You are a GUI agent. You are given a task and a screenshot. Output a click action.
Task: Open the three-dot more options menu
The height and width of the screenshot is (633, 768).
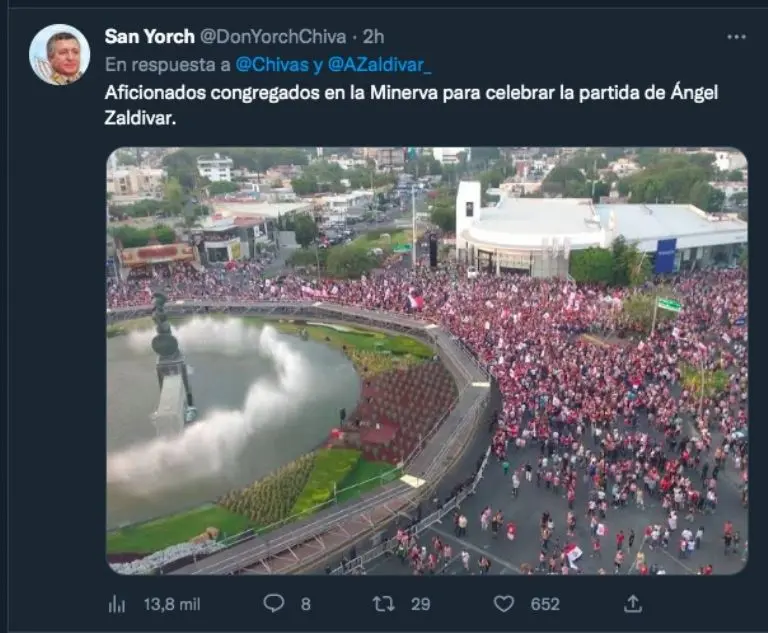pyautogui.click(x=736, y=37)
